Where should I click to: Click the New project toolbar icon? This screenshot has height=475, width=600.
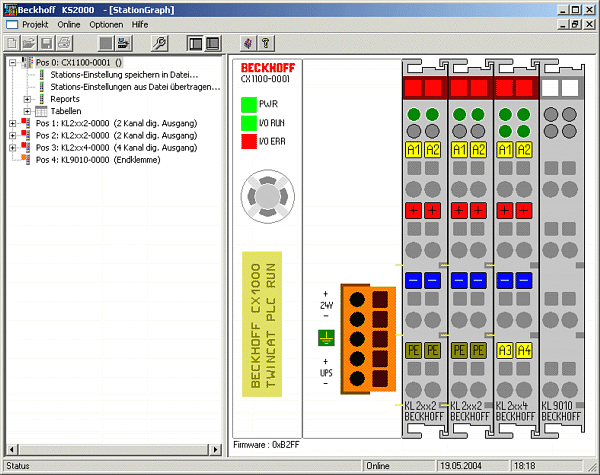[12, 43]
